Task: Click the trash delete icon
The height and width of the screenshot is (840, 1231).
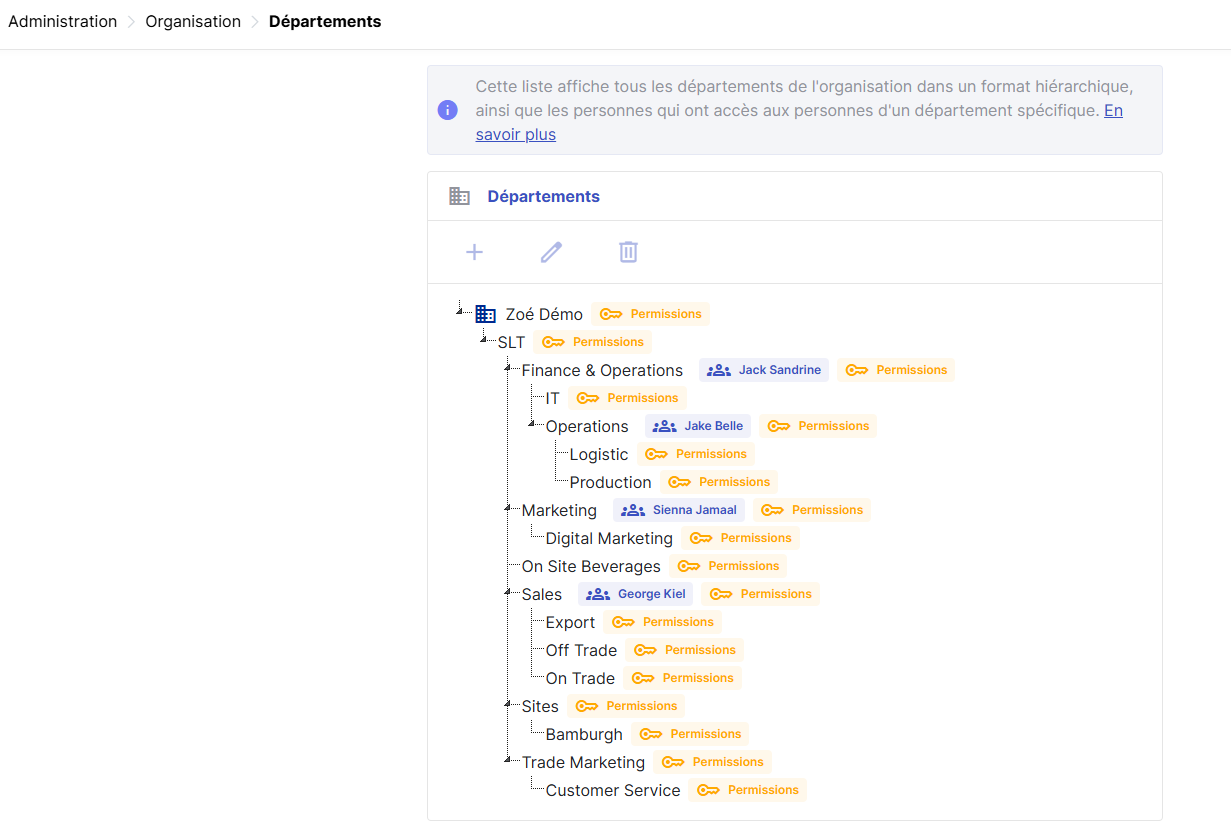Action: 628,252
